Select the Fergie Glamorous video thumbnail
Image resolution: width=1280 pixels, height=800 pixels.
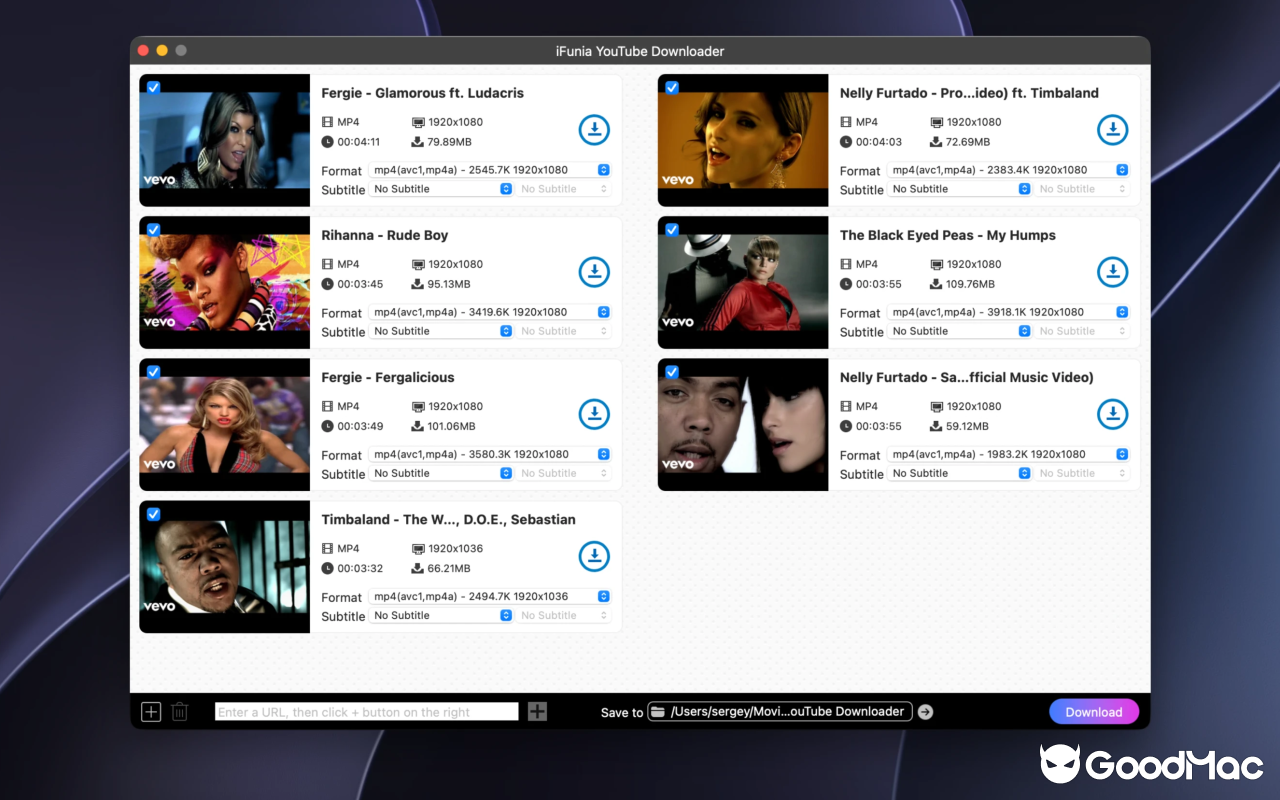pos(225,140)
